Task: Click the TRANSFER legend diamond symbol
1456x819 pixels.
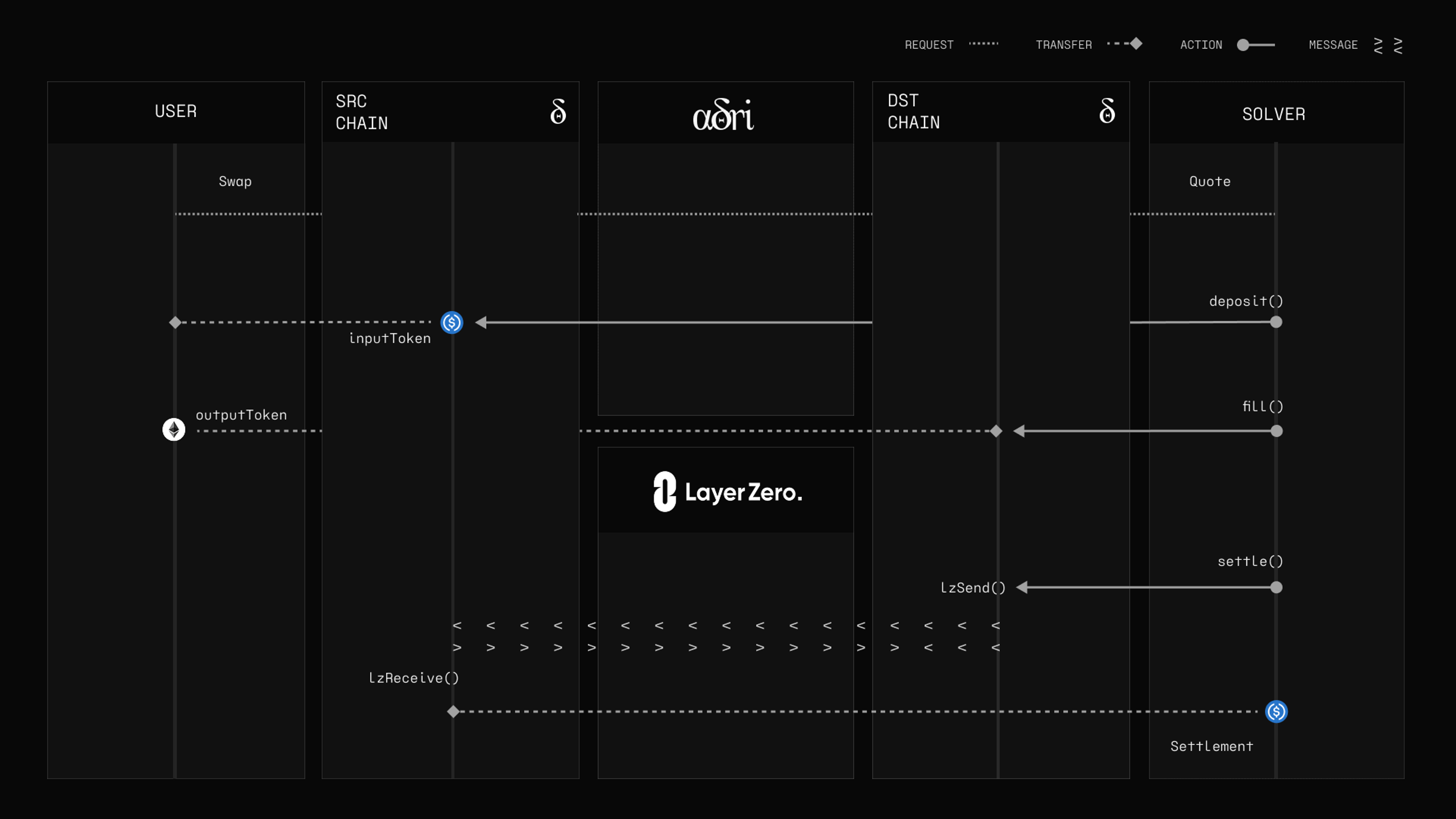Action: point(1136,44)
